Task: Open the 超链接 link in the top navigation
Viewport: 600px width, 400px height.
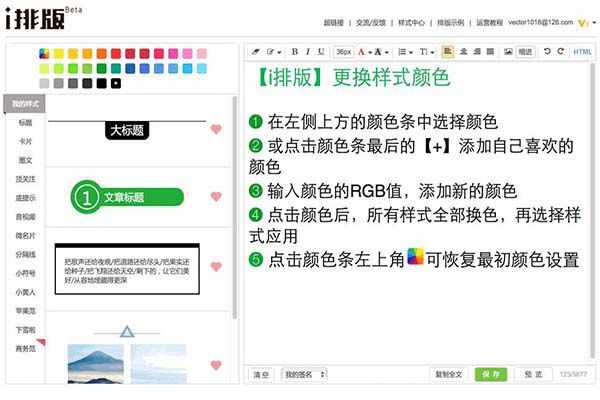Action: tap(334, 23)
